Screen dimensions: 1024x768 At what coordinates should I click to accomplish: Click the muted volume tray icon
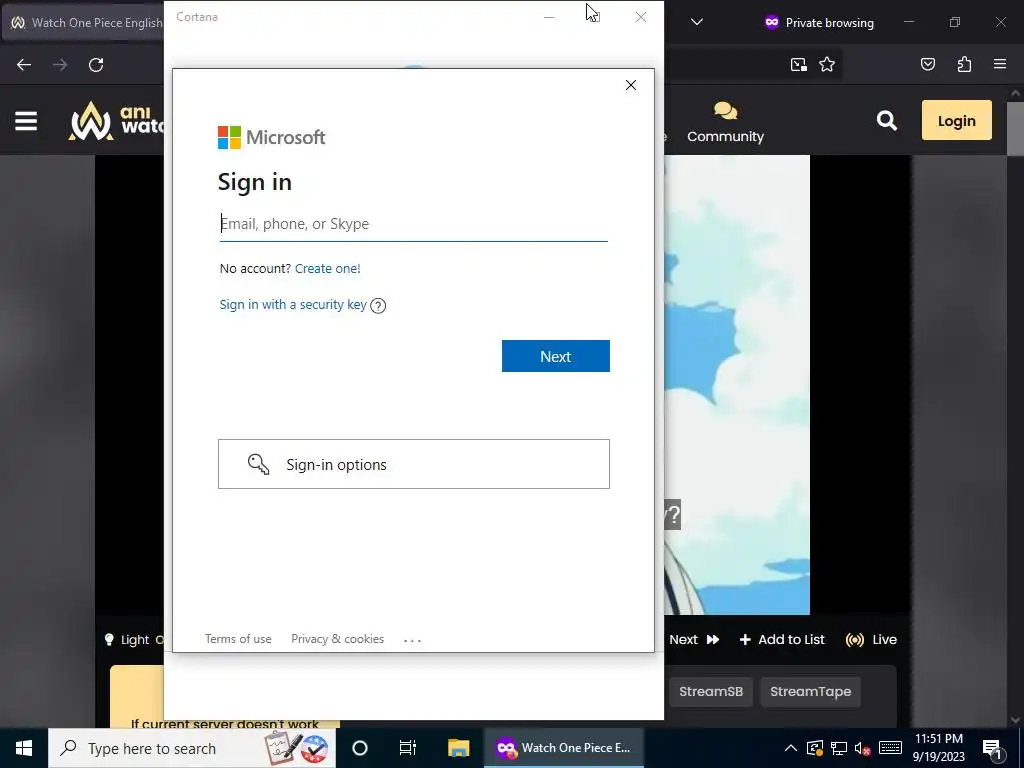click(862, 748)
